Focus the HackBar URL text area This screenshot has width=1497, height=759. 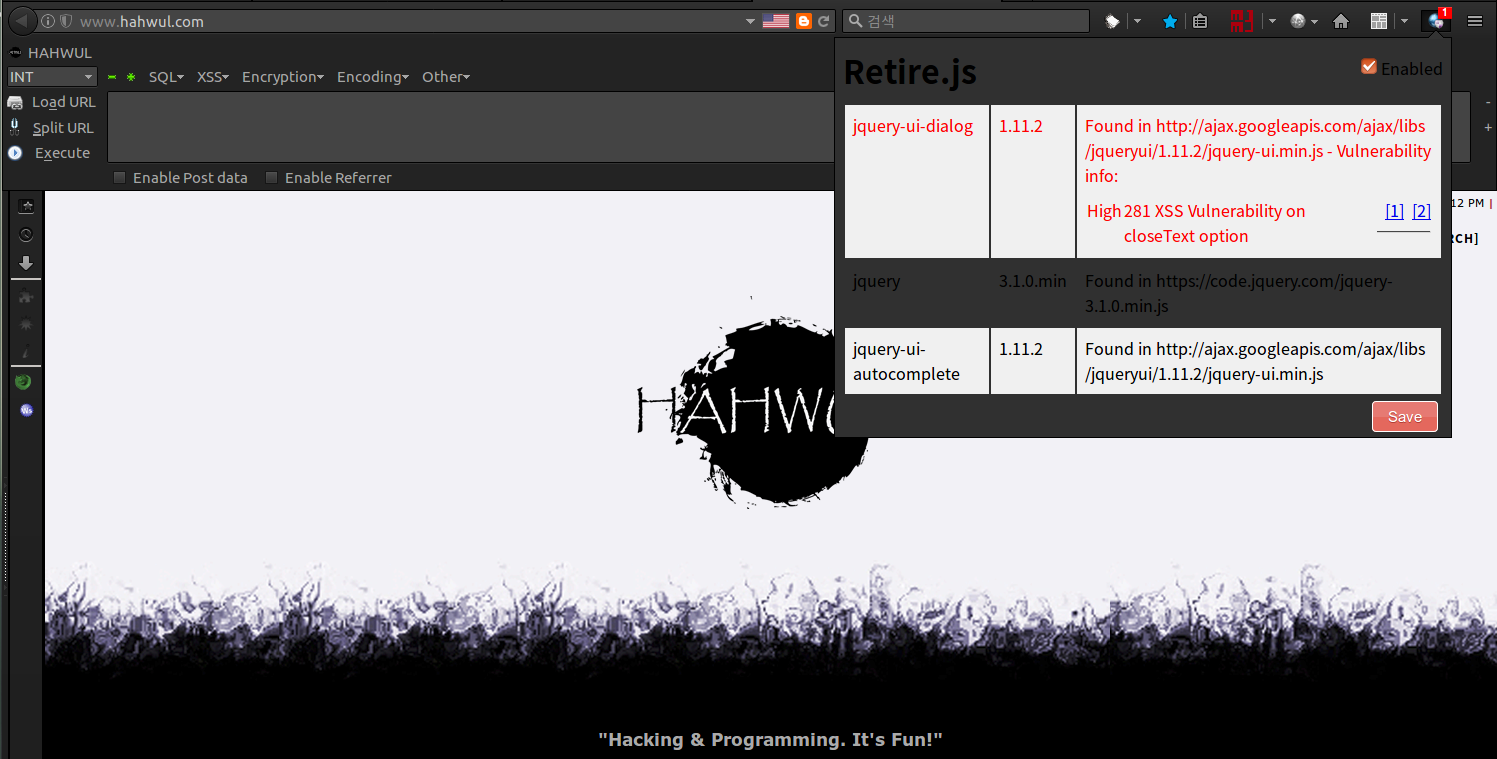470,127
